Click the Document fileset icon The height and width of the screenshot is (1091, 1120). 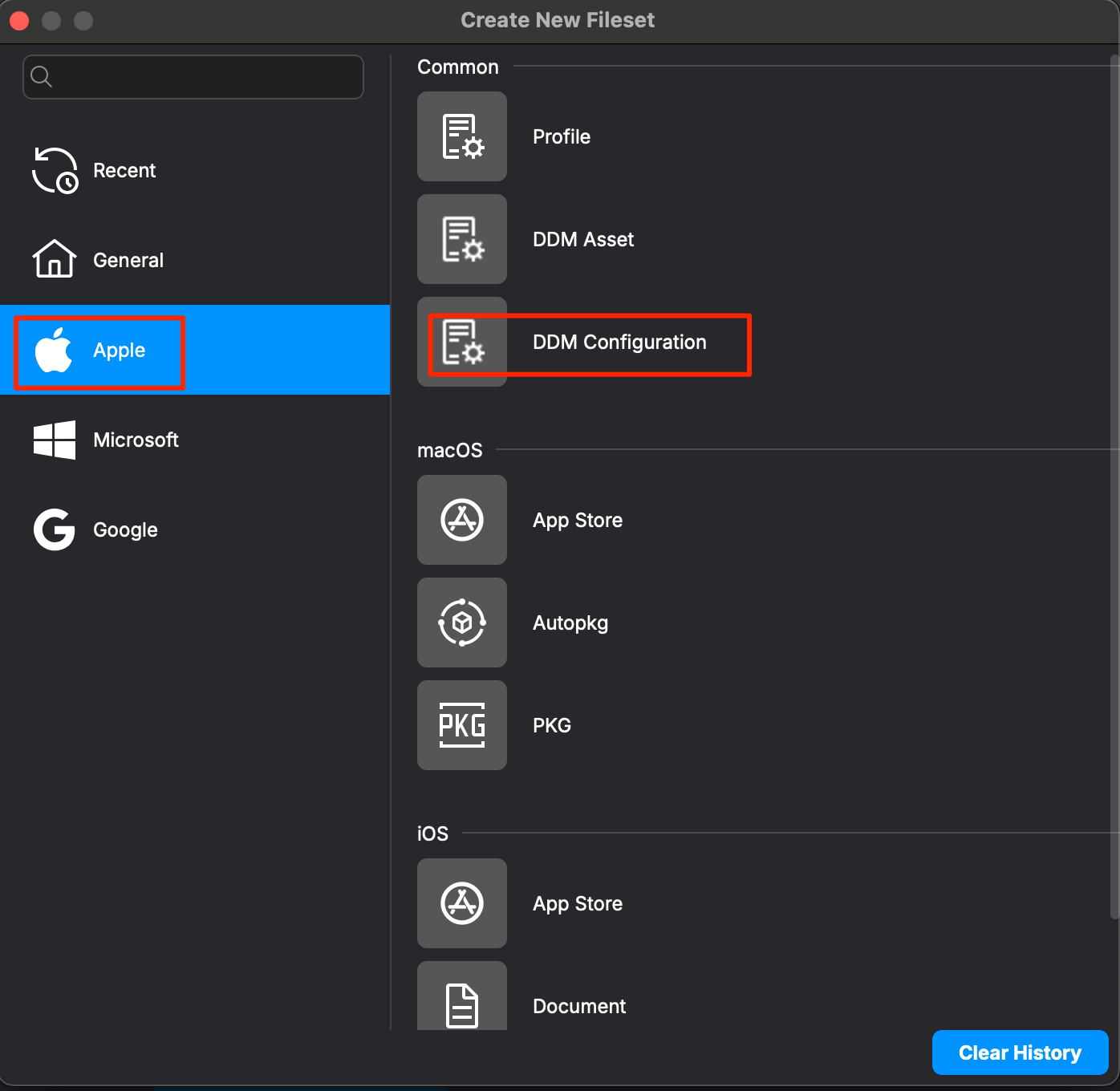pyautogui.click(x=462, y=996)
